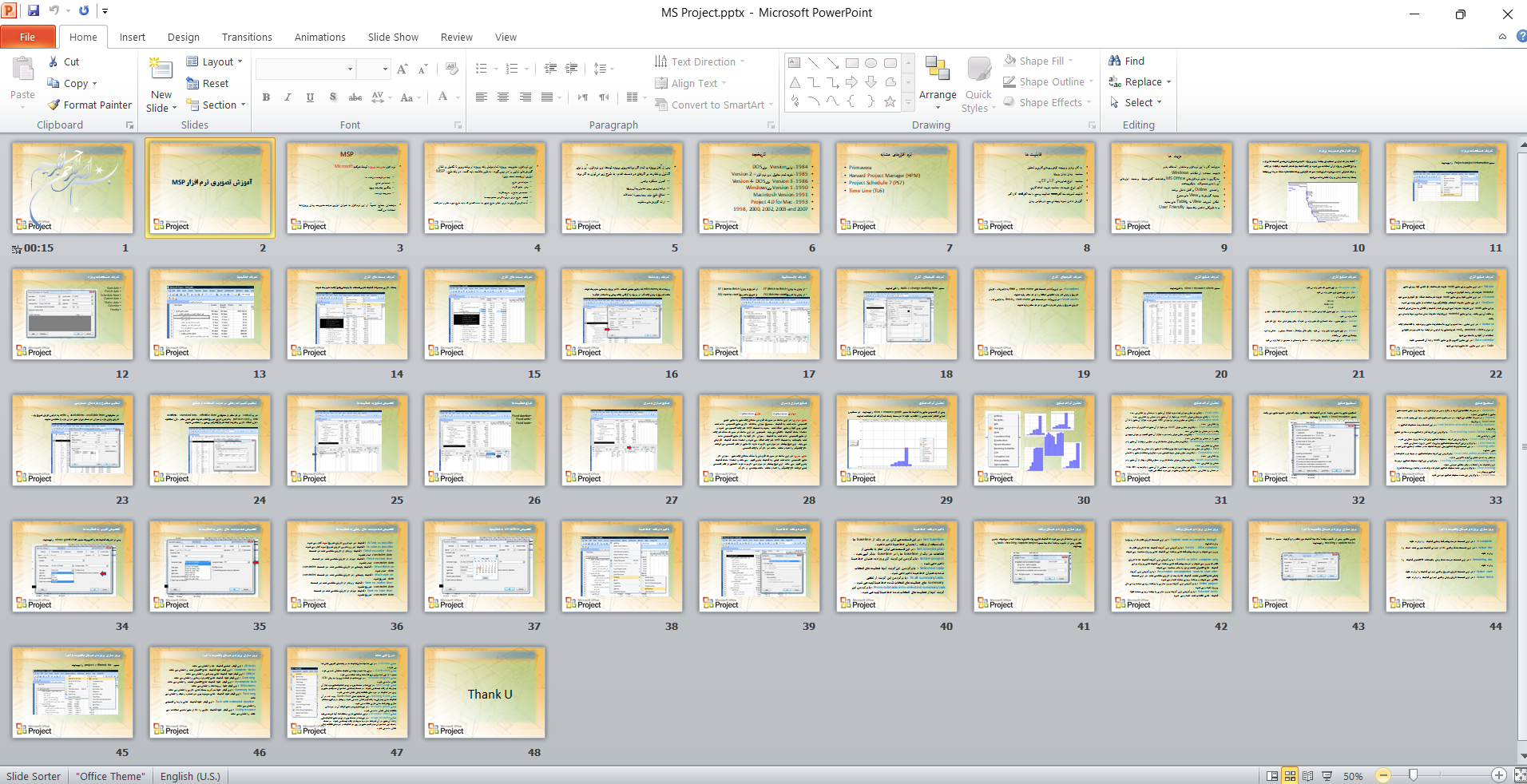Viewport: 1527px width, 784px height.
Task: Click Convert to SmartArt
Action: click(x=714, y=105)
